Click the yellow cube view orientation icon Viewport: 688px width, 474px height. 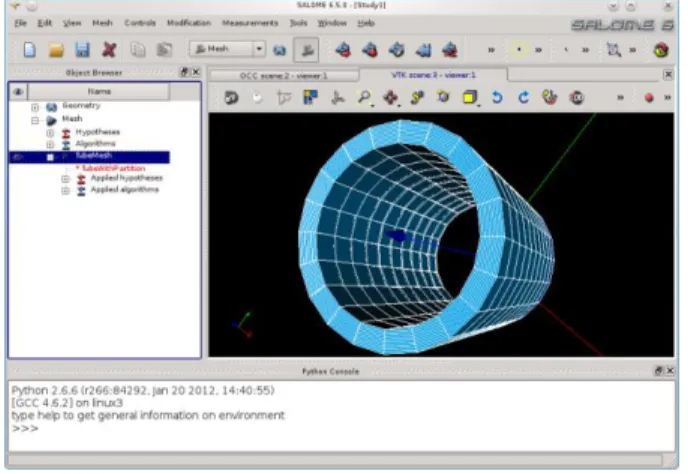469,97
